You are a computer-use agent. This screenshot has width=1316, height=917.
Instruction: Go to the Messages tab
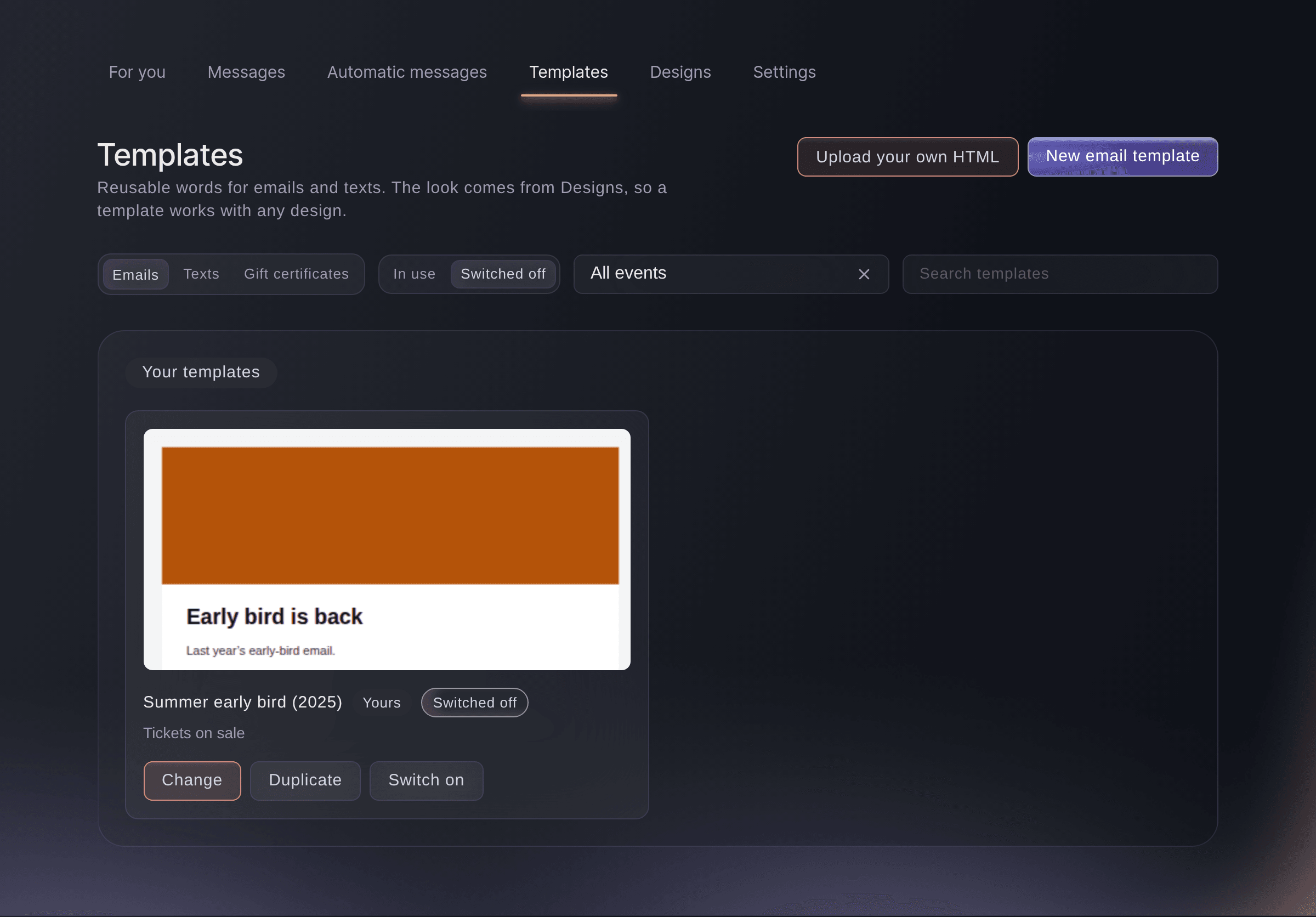pos(246,72)
